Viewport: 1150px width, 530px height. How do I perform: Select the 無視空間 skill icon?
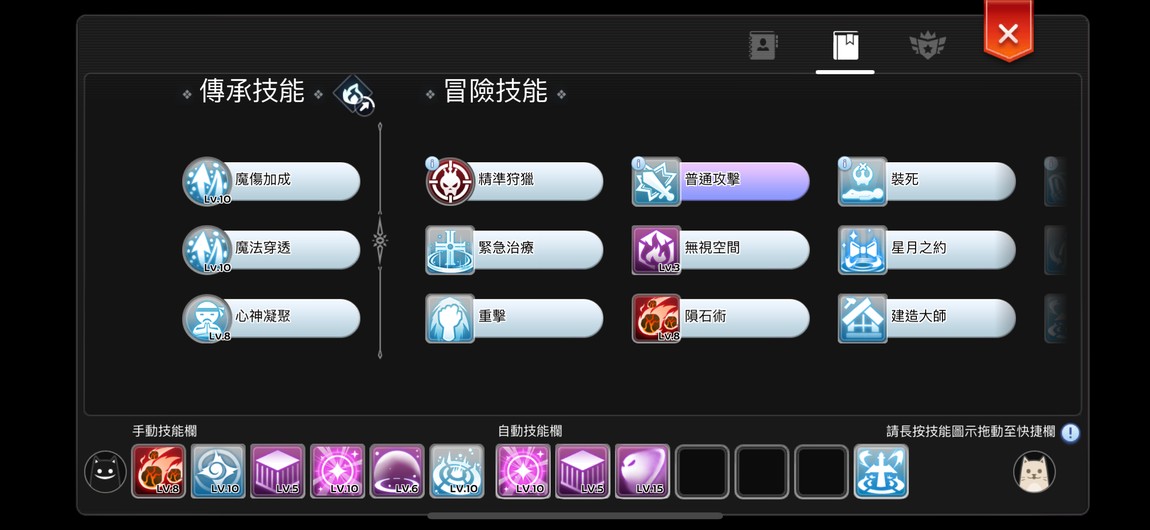tap(656, 250)
